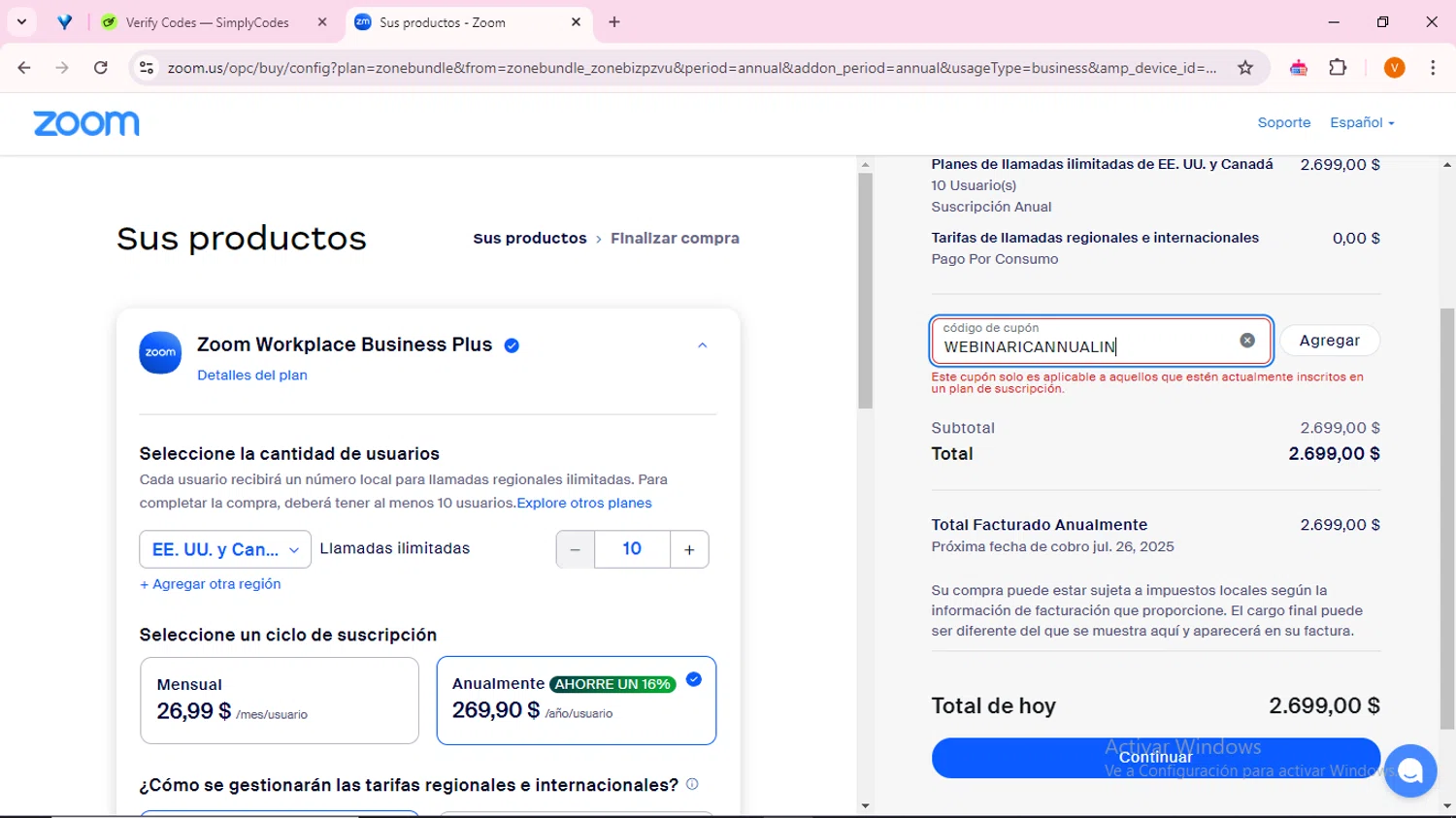Click the left panel scrollbar thumb

(865, 290)
